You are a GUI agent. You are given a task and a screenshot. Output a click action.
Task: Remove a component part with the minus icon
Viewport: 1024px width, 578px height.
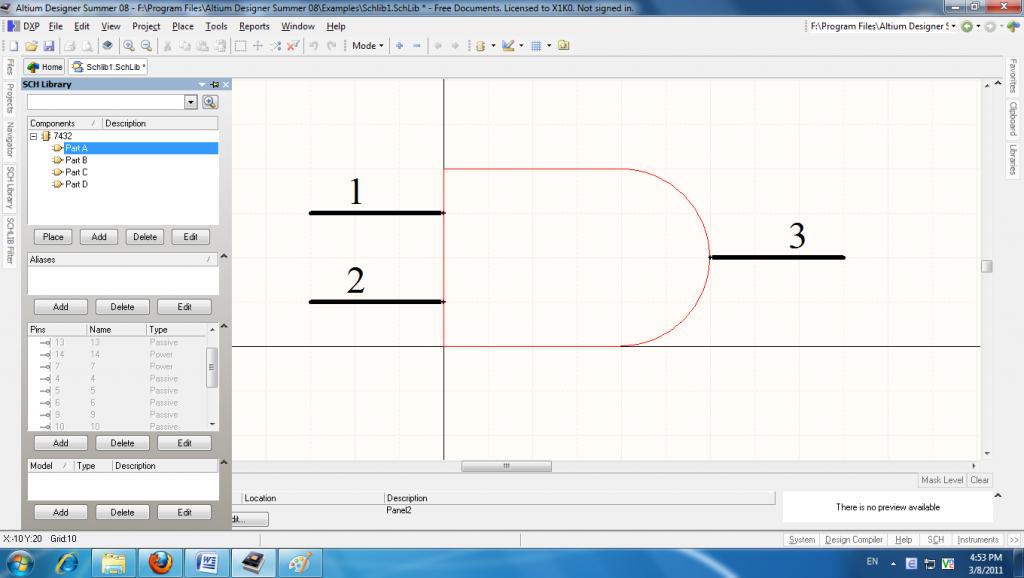(x=417, y=46)
